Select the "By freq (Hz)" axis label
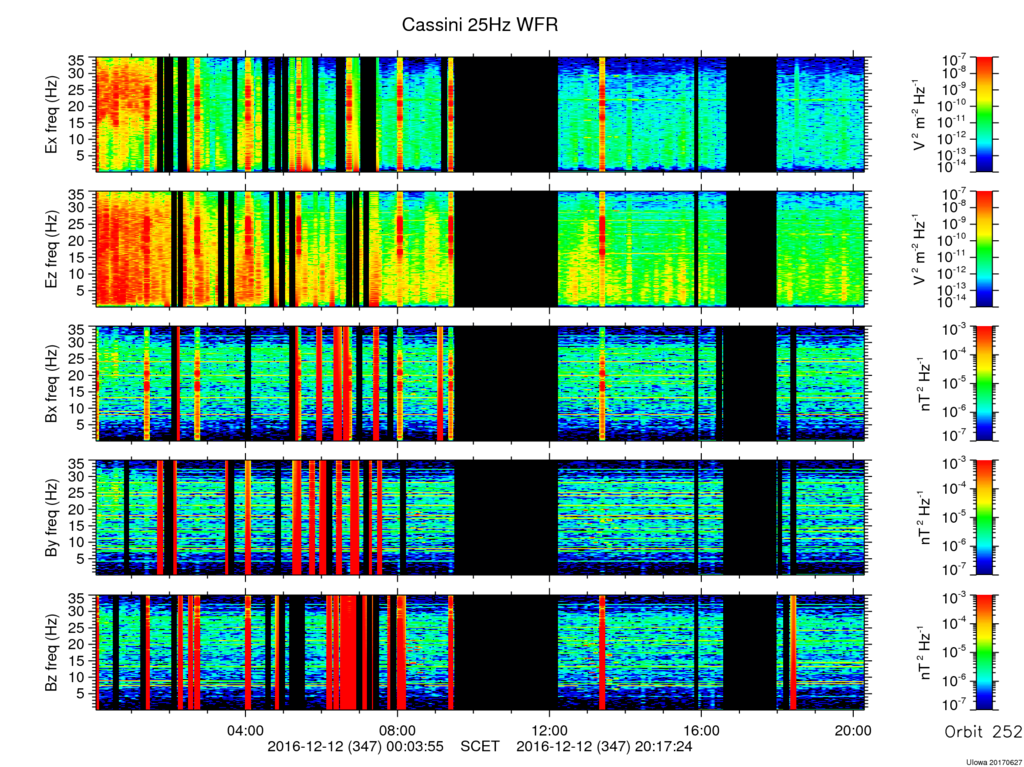Image resolution: width=1024 pixels, height=767 pixels. 51,518
